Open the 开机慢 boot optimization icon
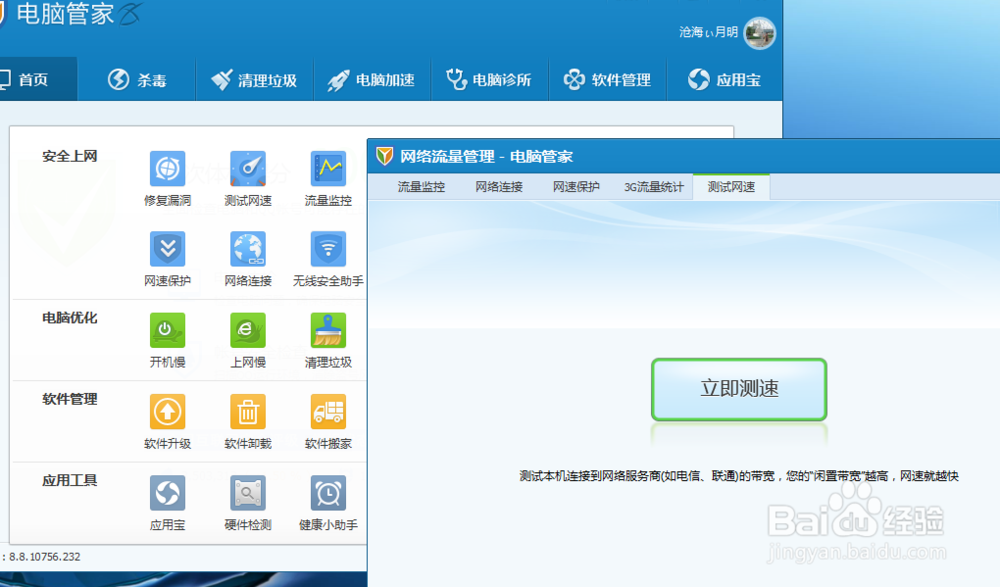Screen dimensions: 1000x587 168,330
